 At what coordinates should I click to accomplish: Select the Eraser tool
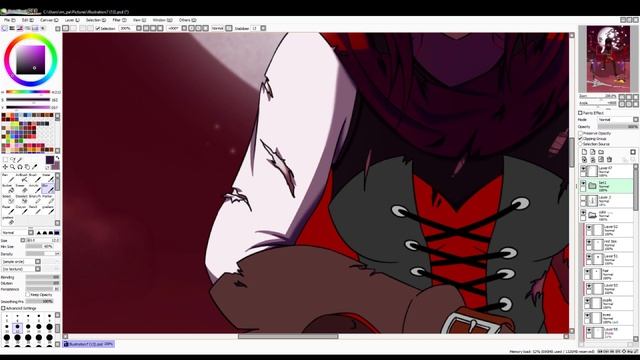[x=22, y=189]
